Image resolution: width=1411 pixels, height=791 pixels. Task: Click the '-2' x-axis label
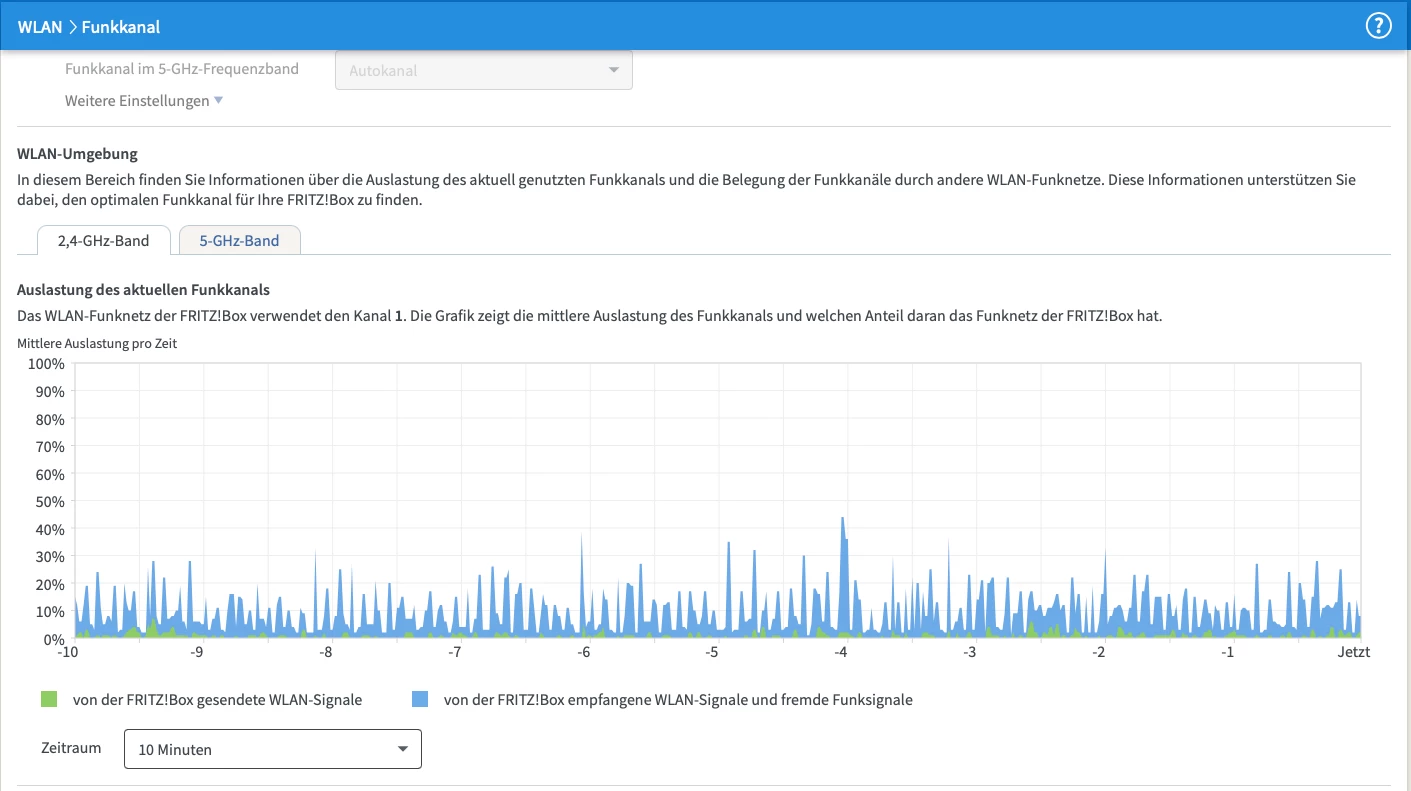point(1099,652)
